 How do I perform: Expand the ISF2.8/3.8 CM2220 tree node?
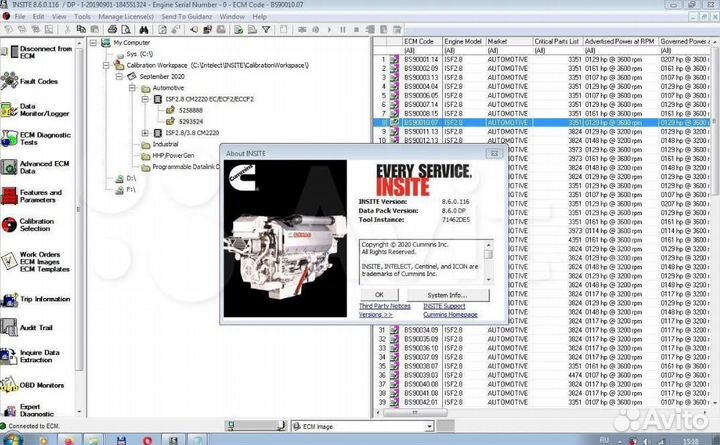[x=146, y=132]
